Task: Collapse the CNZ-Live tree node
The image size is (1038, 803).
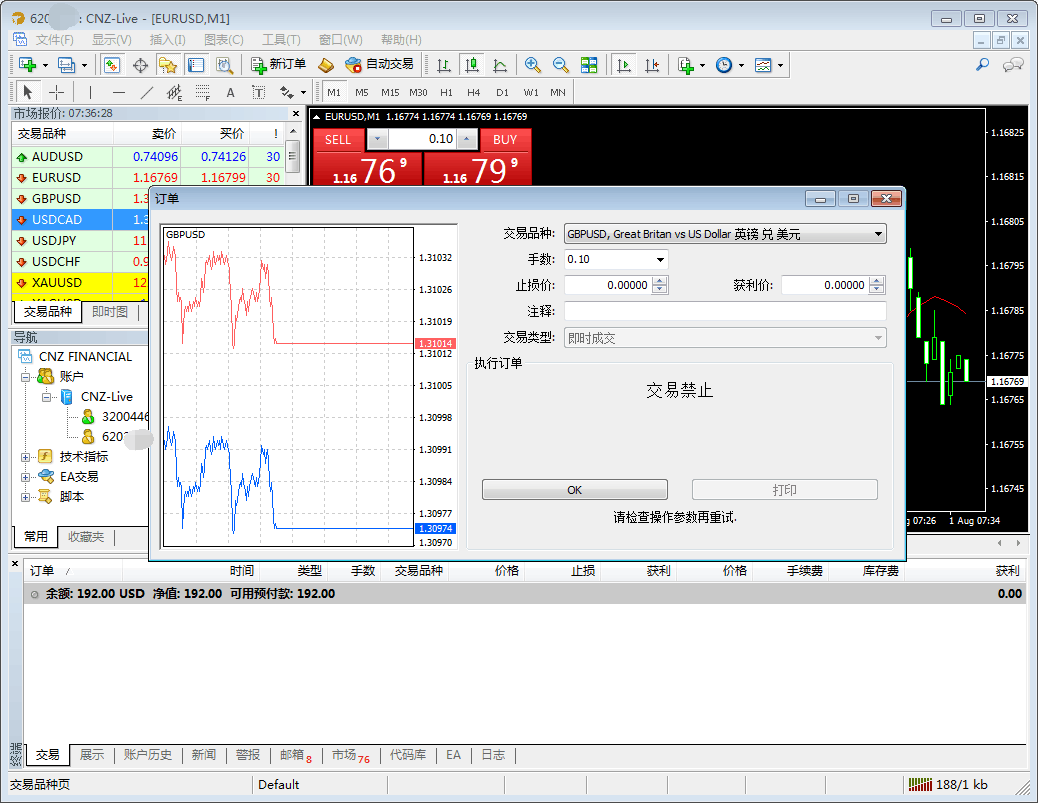Action: tap(46, 397)
